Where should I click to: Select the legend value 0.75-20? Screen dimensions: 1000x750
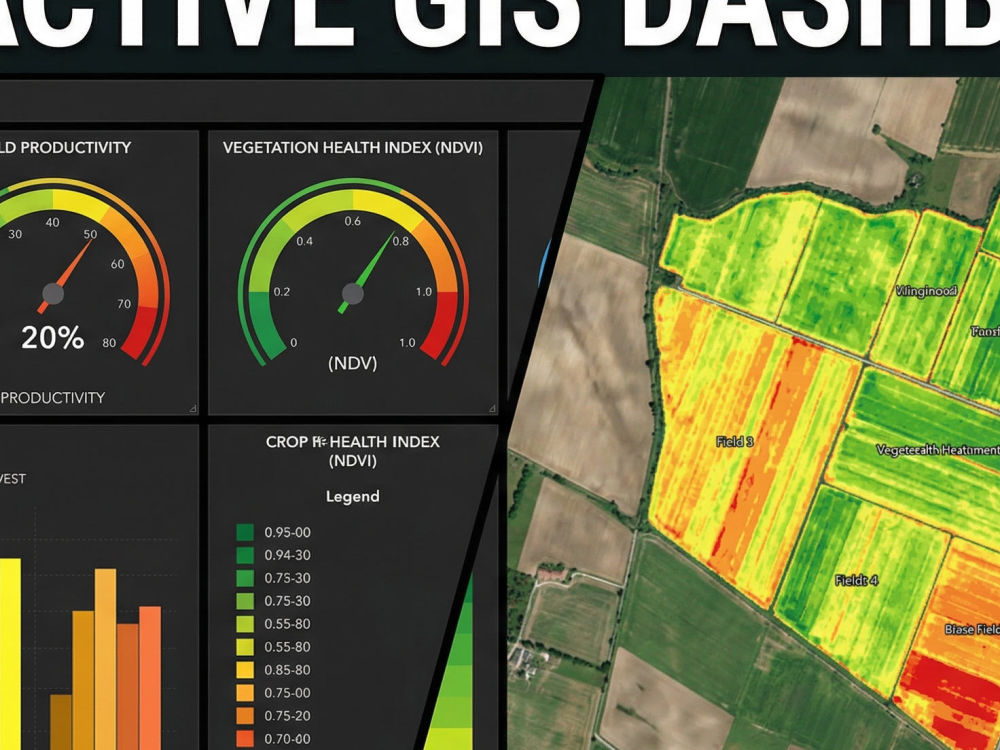coord(288,716)
